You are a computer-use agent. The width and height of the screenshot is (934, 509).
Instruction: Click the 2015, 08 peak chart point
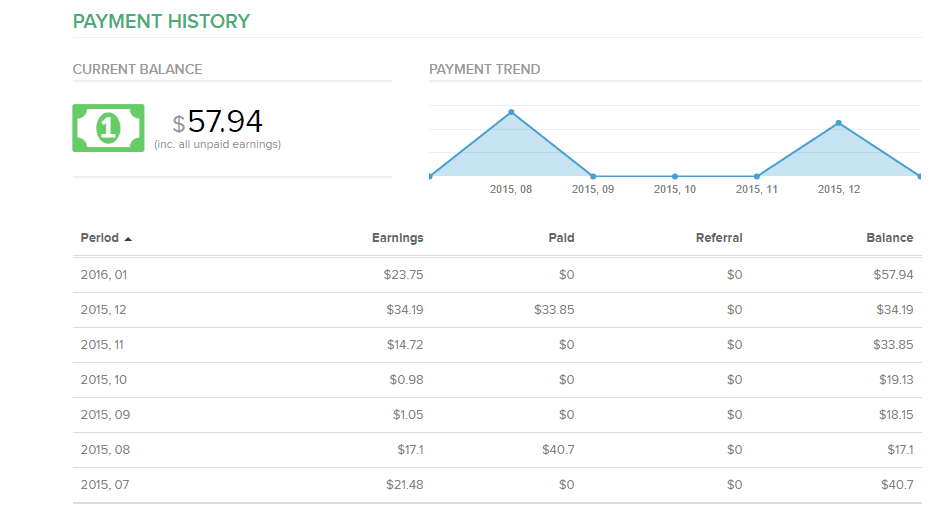[511, 112]
